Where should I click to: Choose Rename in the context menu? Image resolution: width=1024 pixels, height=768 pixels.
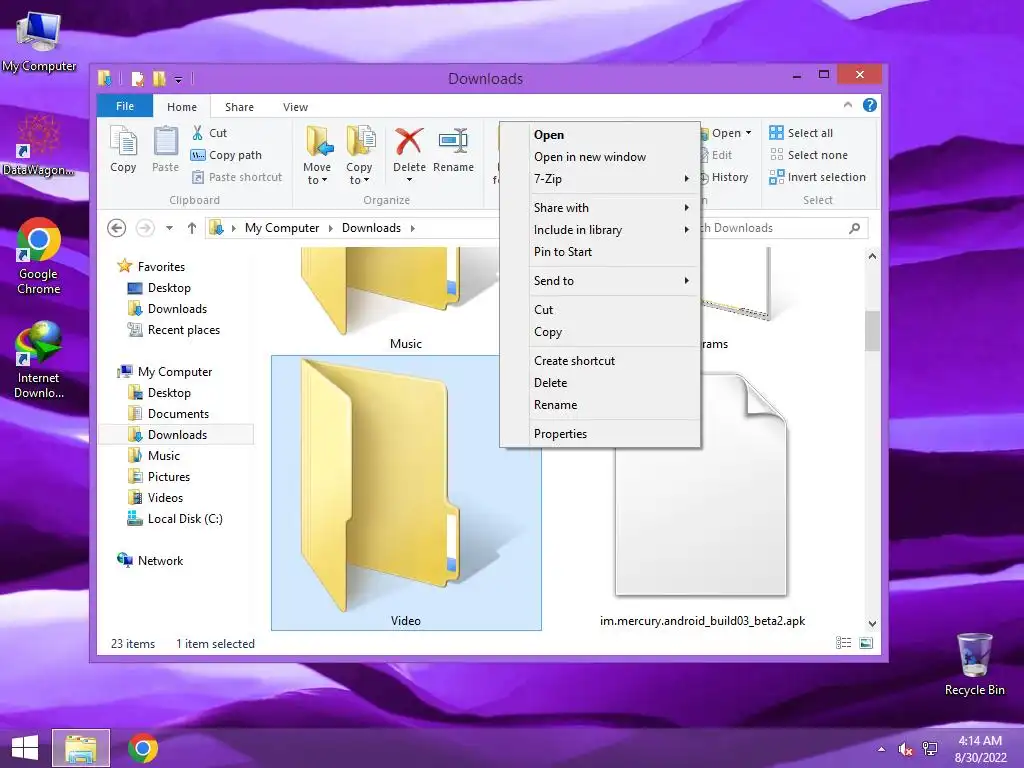(601, 405)
